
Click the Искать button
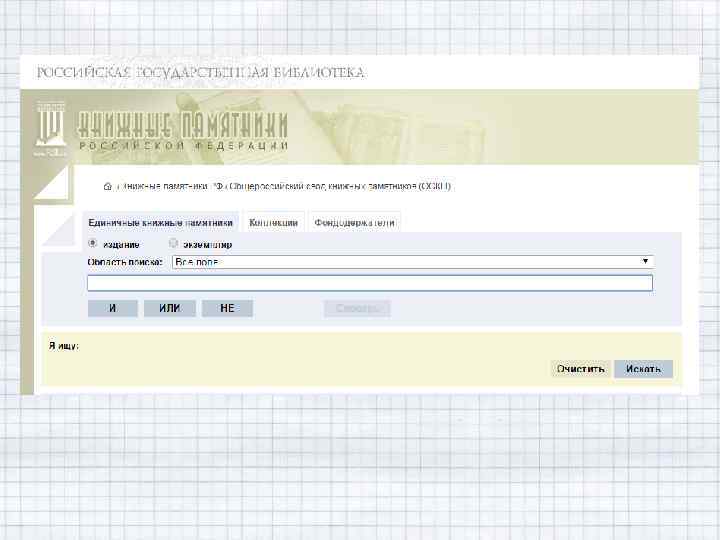coord(643,369)
